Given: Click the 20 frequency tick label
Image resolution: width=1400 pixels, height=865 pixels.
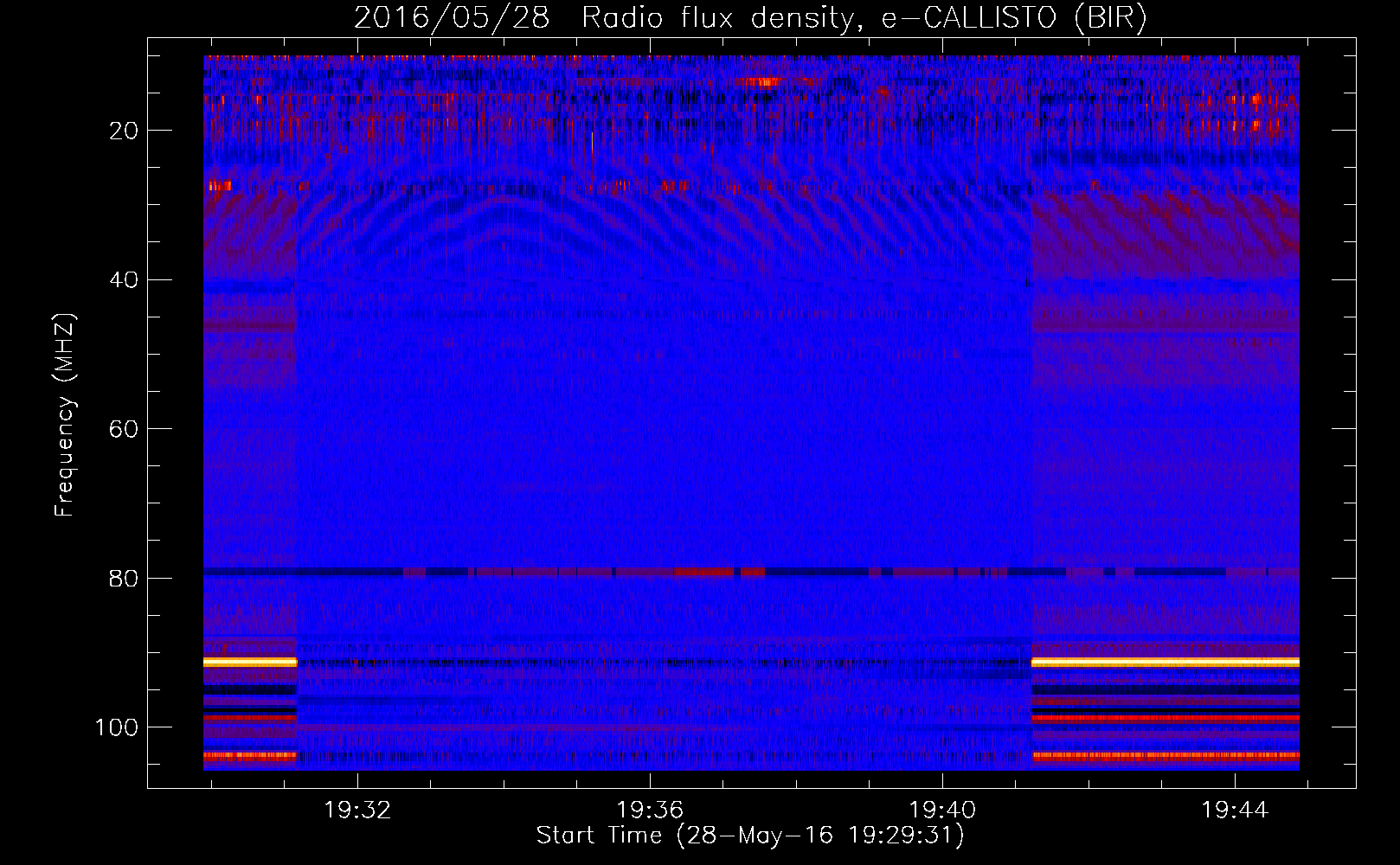Looking at the screenshot, I should 124,131.
